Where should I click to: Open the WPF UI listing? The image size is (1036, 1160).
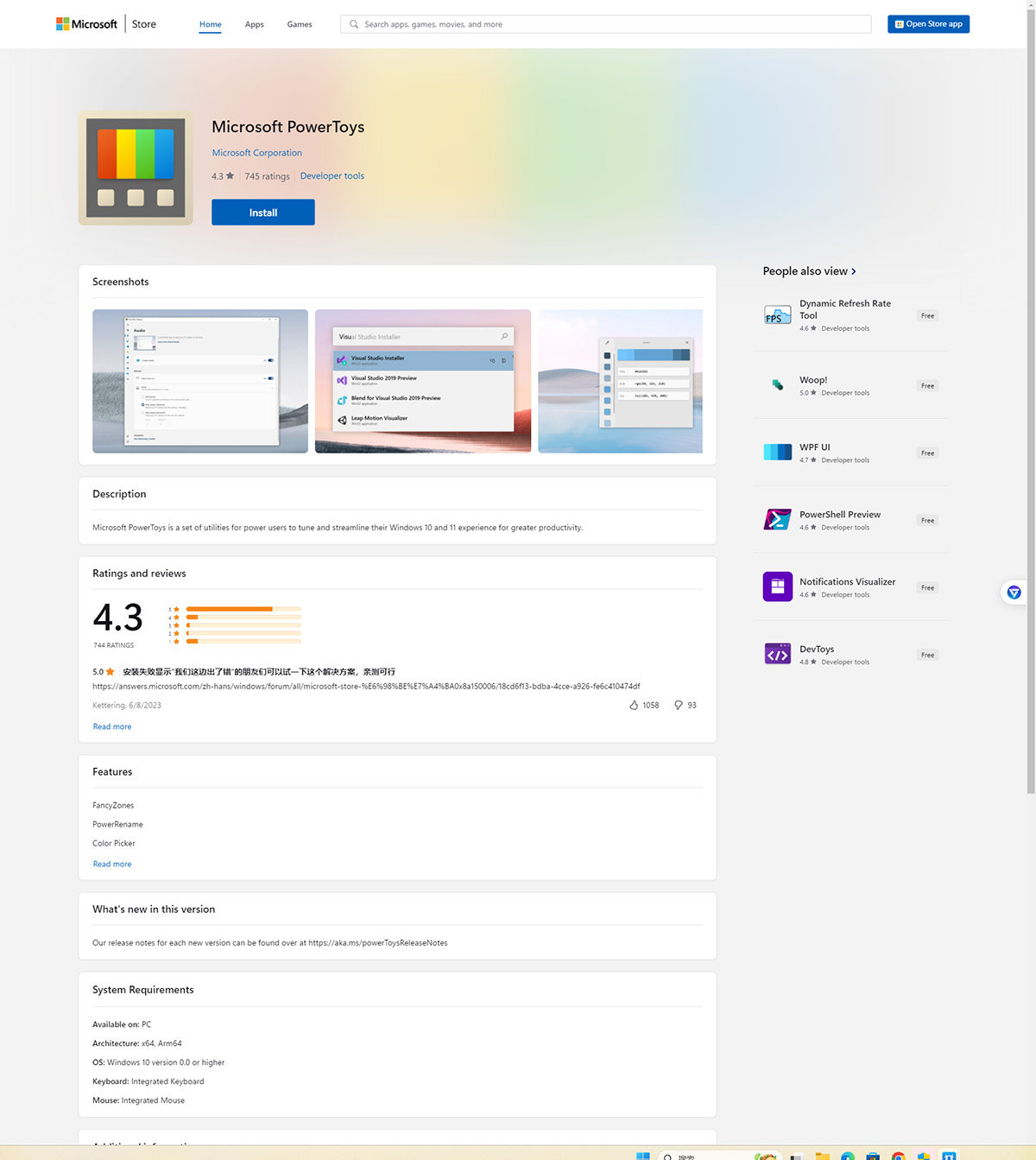coord(814,447)
